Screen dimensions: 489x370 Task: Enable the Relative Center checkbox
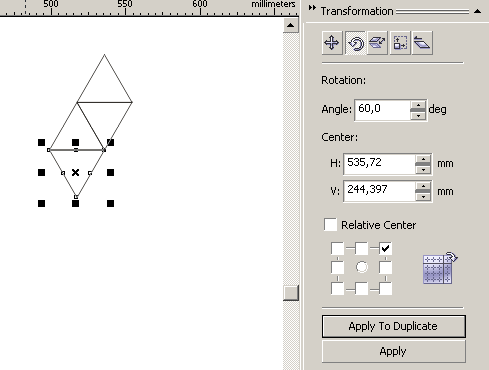[330, 225]
